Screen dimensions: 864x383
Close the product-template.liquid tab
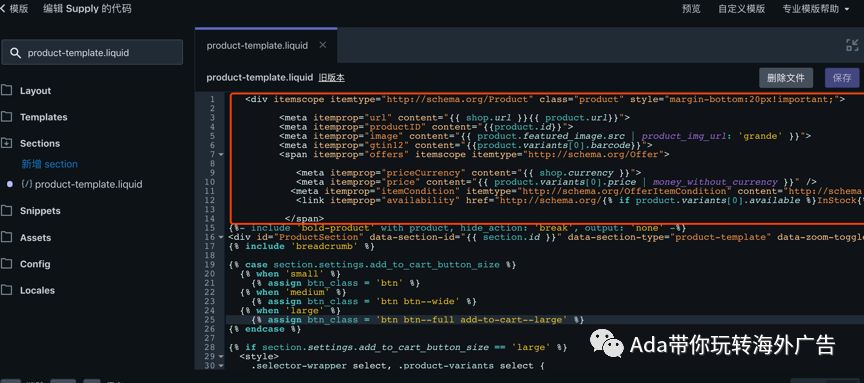[x=323, y=45]
